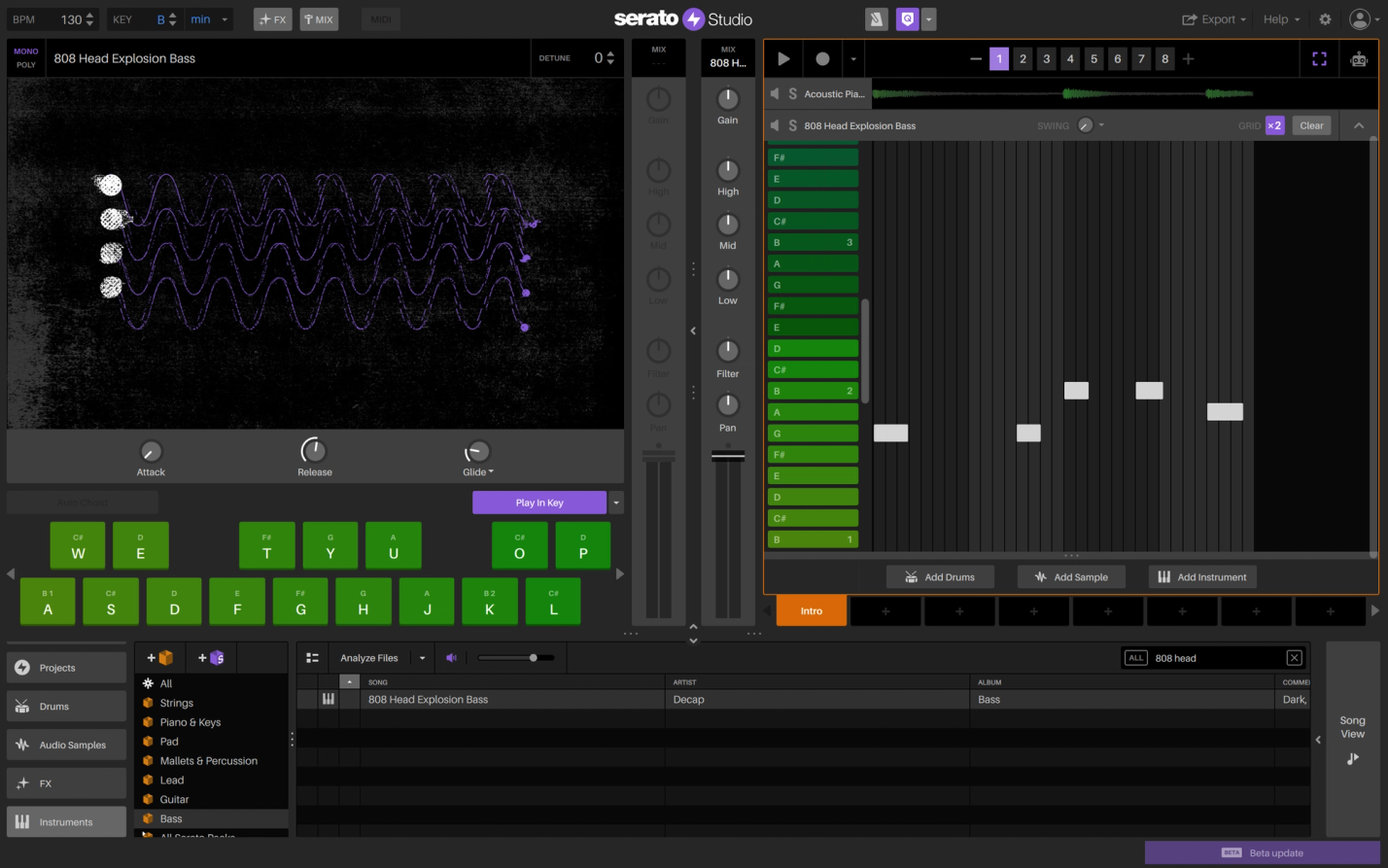This screenshot has width=1388, height=868.
Task: Click the full screen icon above the timeline
Action: (1319, 58)
